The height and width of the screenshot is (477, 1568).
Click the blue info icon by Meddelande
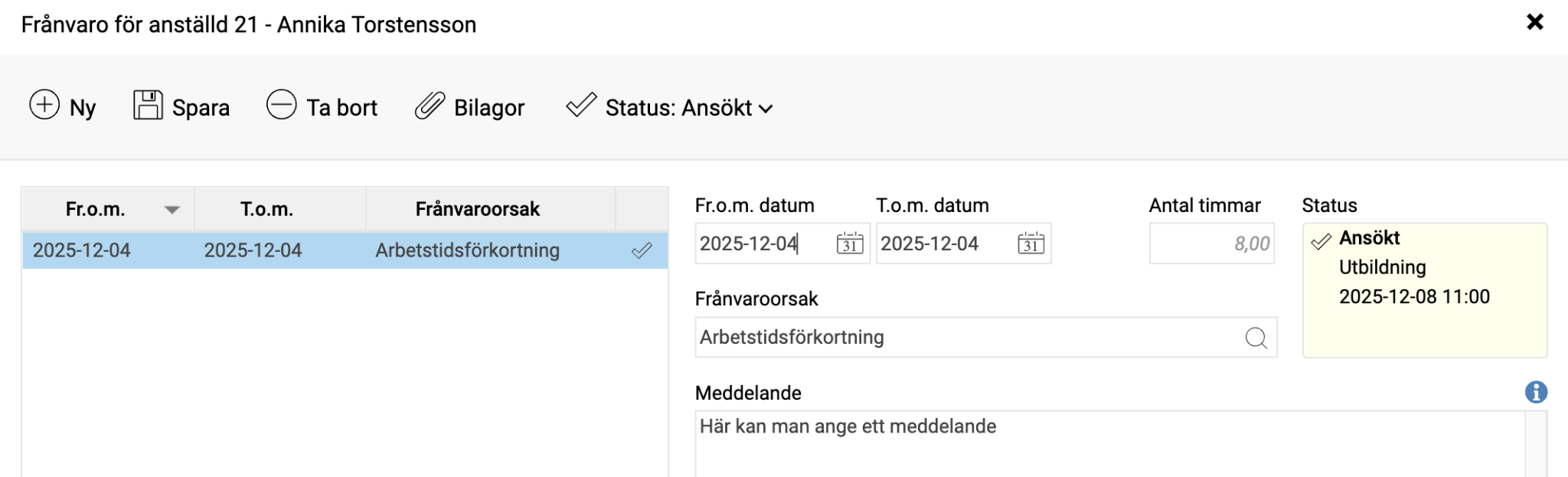1536,392
